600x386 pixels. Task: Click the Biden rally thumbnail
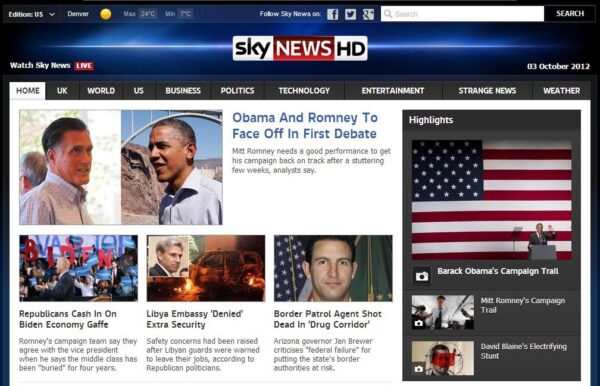tap(78, 268)
